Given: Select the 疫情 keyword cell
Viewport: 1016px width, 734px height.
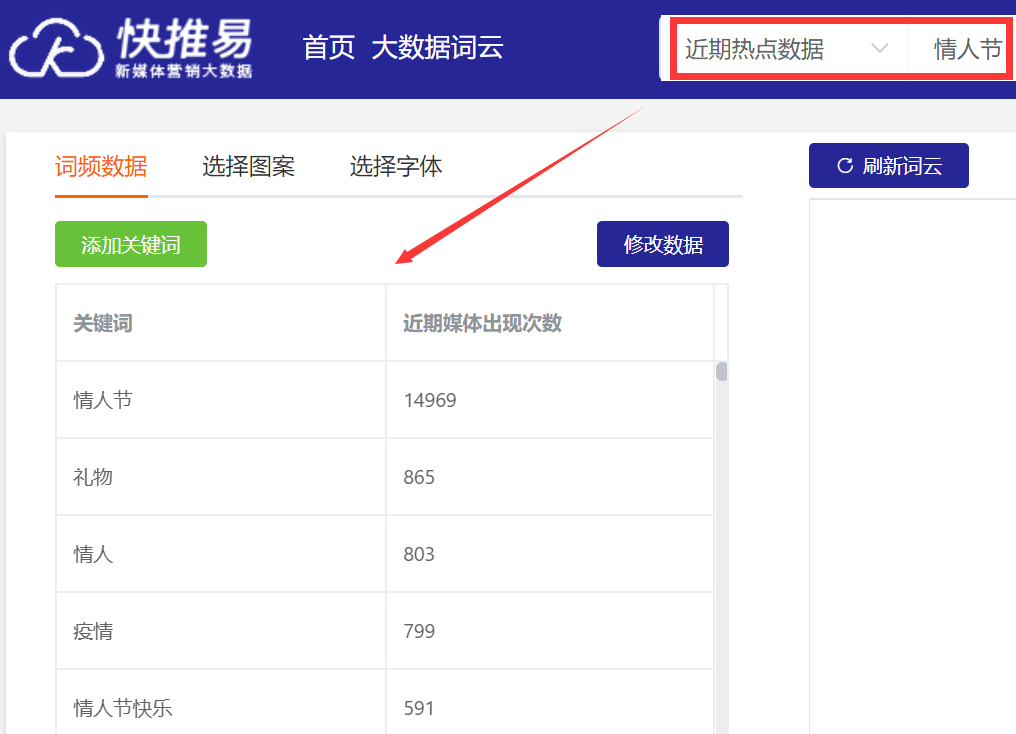Looking at the screenshot, I should [221, 631].
